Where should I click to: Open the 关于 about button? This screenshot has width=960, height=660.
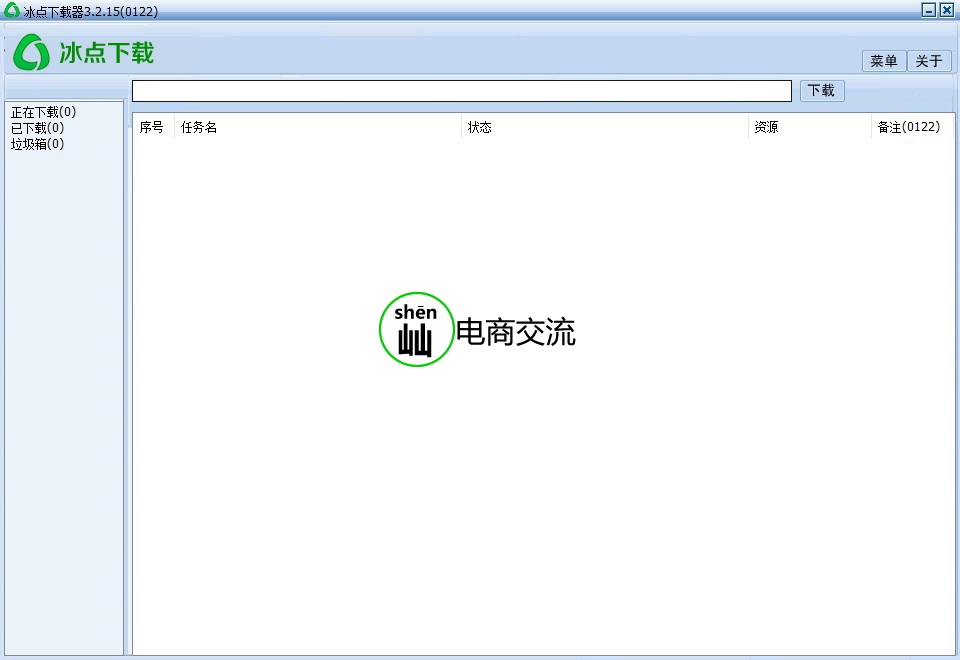(929, 61)
